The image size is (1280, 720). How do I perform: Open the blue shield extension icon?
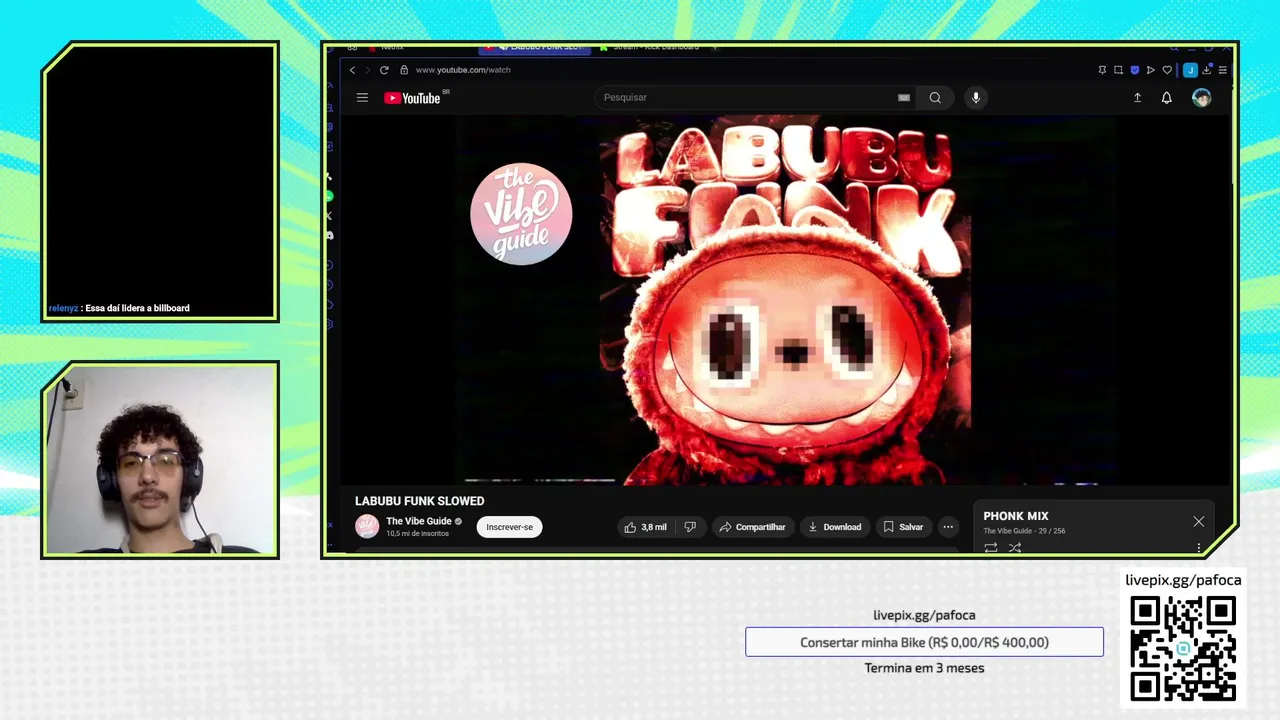coord(1134,70)
